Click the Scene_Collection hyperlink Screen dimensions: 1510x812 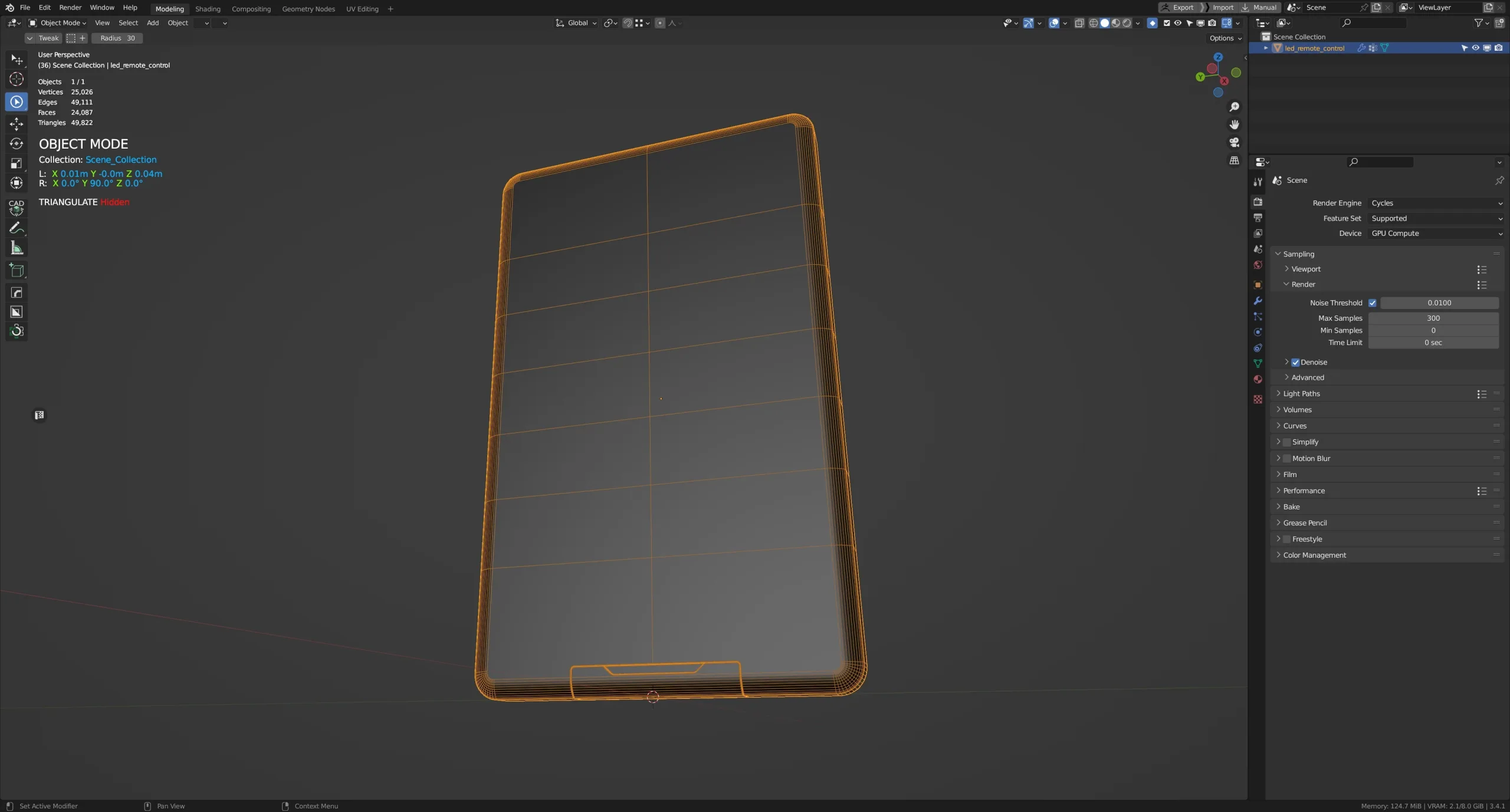[x=120, y=160]
